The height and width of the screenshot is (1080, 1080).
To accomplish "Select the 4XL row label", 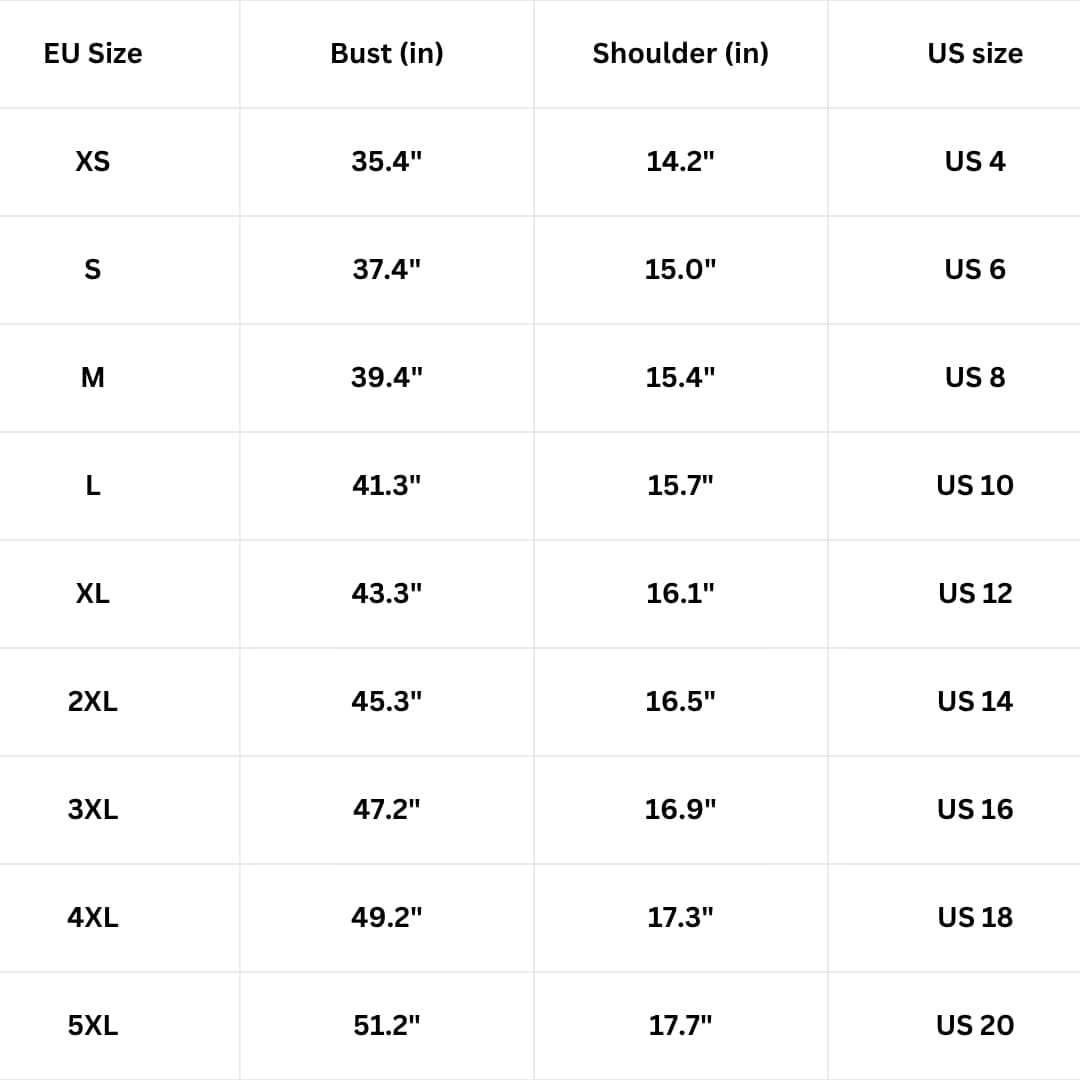I will click(x=93, y=917).
